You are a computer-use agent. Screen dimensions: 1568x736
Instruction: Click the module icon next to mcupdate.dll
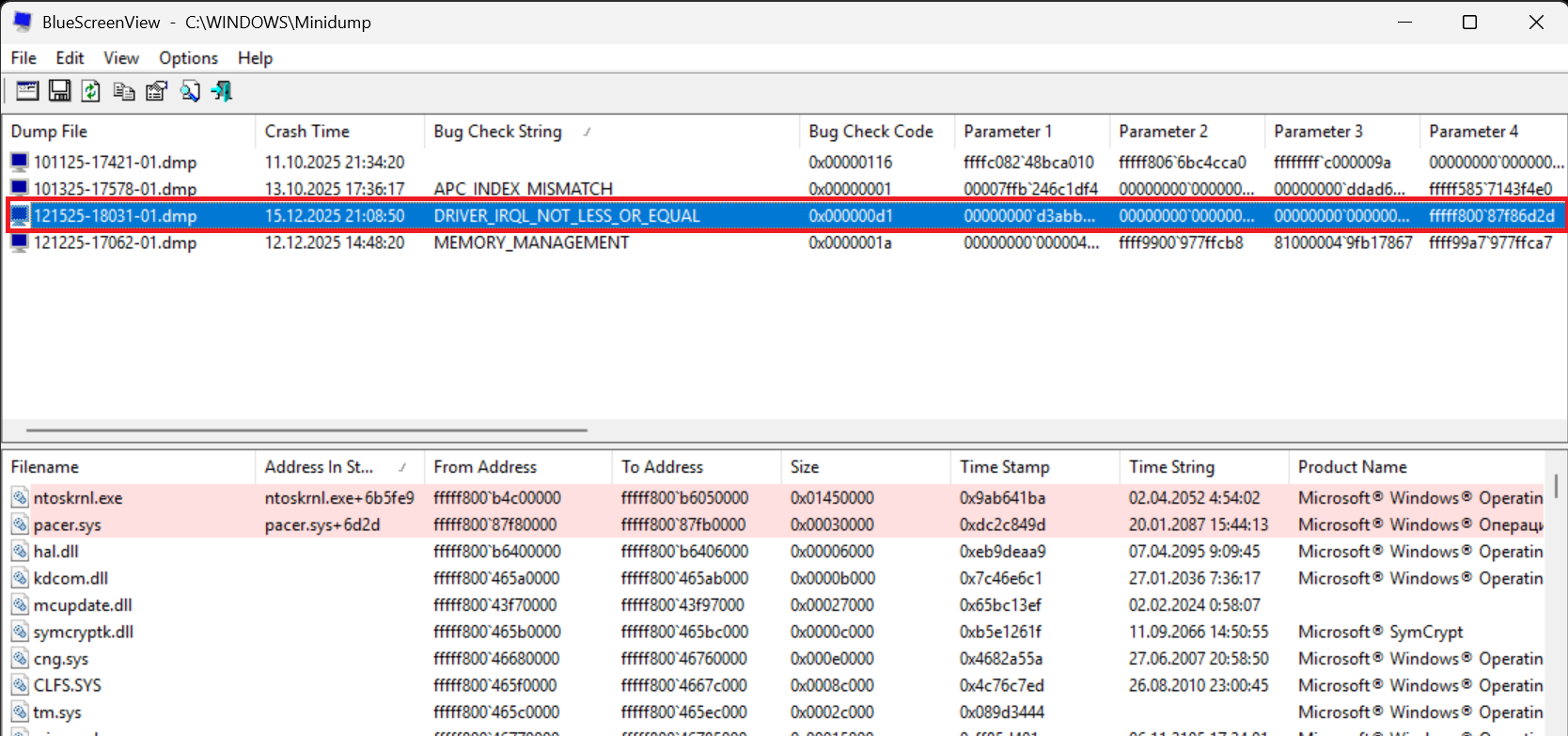(20, 604)
